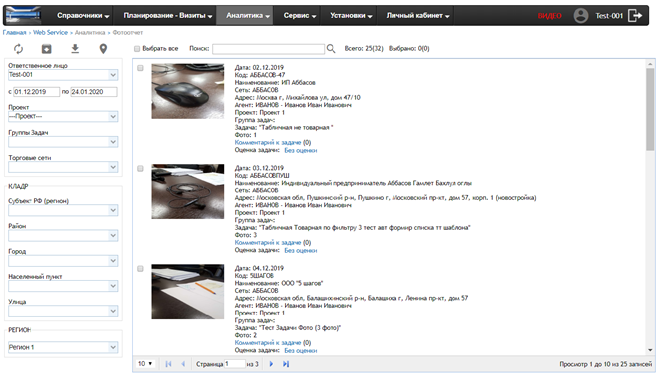The height and width of the screenshot is (378, 666).
Task: Click the user avatar icon in the header
Action: click(581, 16)
